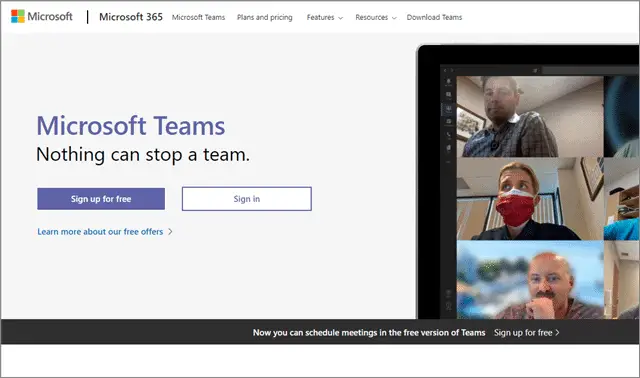Viewport: 640px width, 378px height.
Task: Click the Microsoft Teams headline
Action: 131,125
